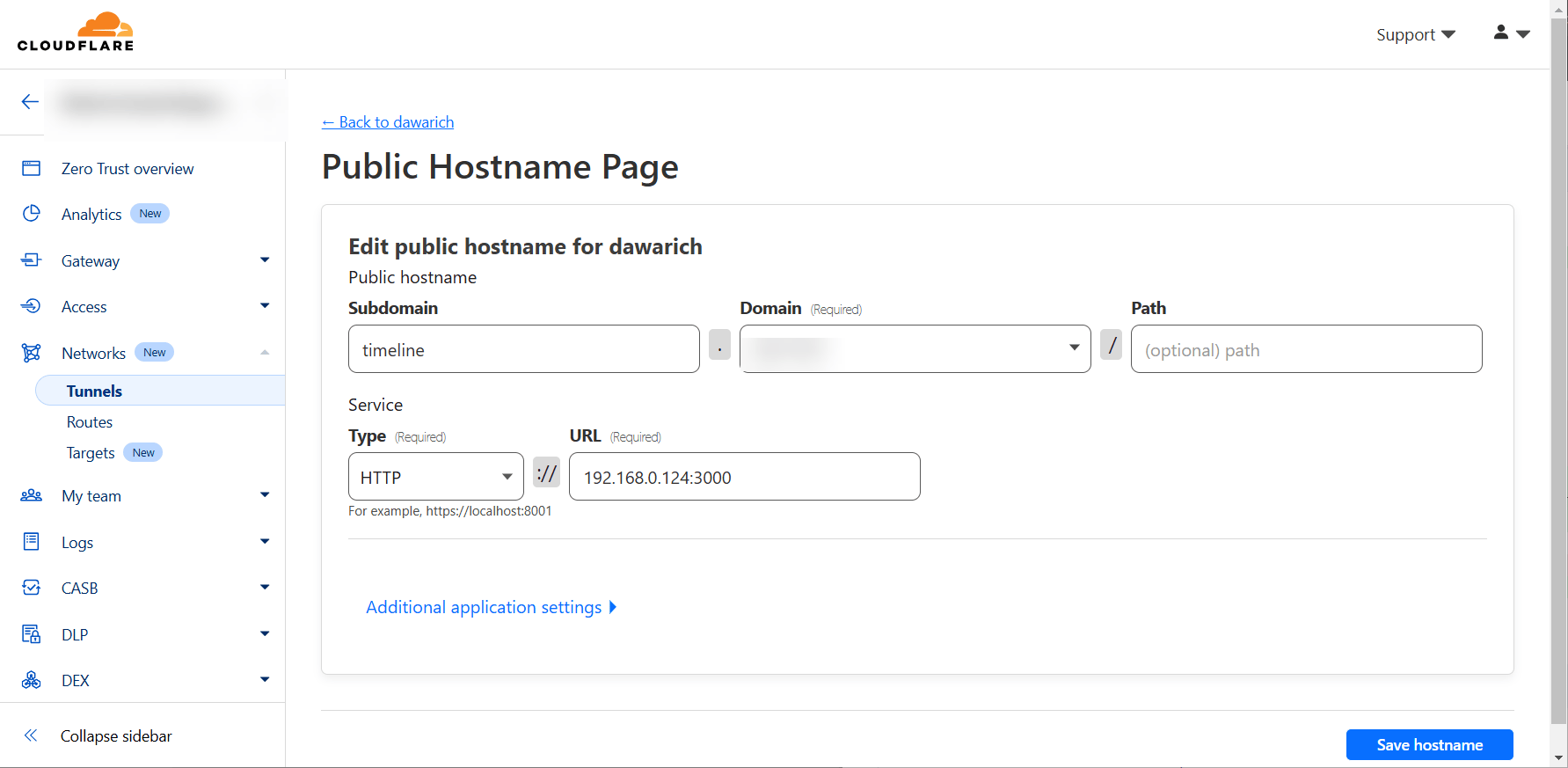Open Targets in the Networks submenu

[91, 453]
